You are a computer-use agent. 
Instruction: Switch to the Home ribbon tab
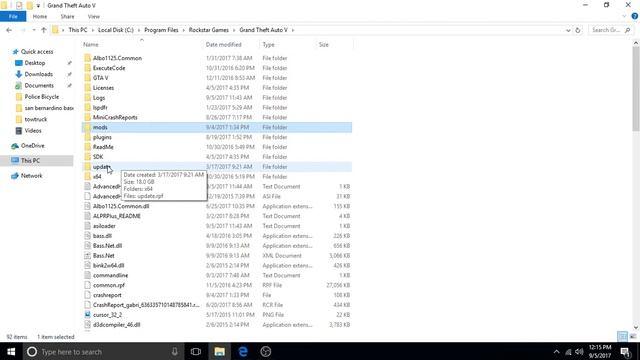(40, 16)
